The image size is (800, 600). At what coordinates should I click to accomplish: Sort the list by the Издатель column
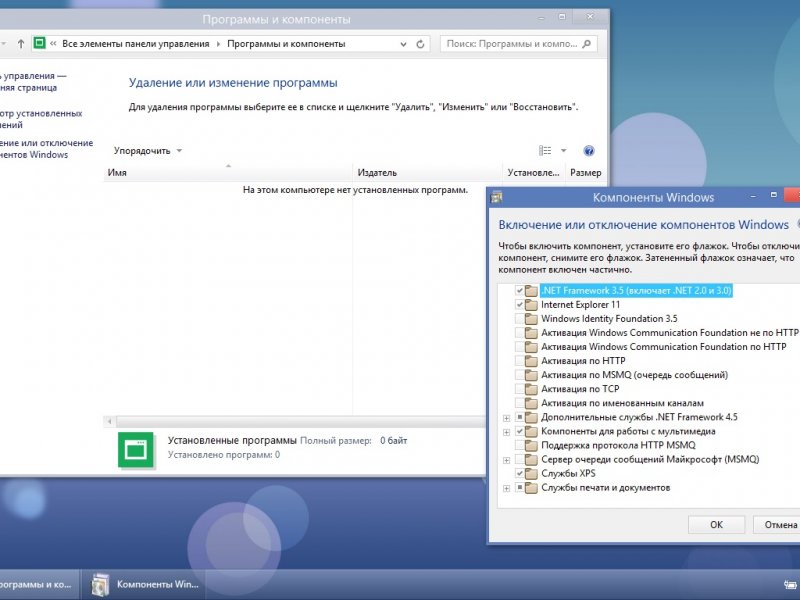click(x=428, y=172)
